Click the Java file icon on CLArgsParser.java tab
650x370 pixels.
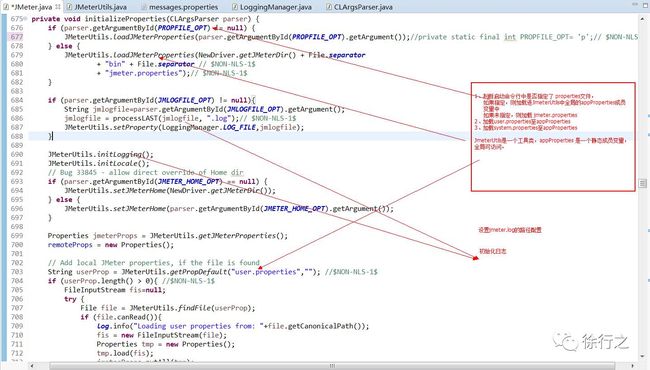(329, 7)
